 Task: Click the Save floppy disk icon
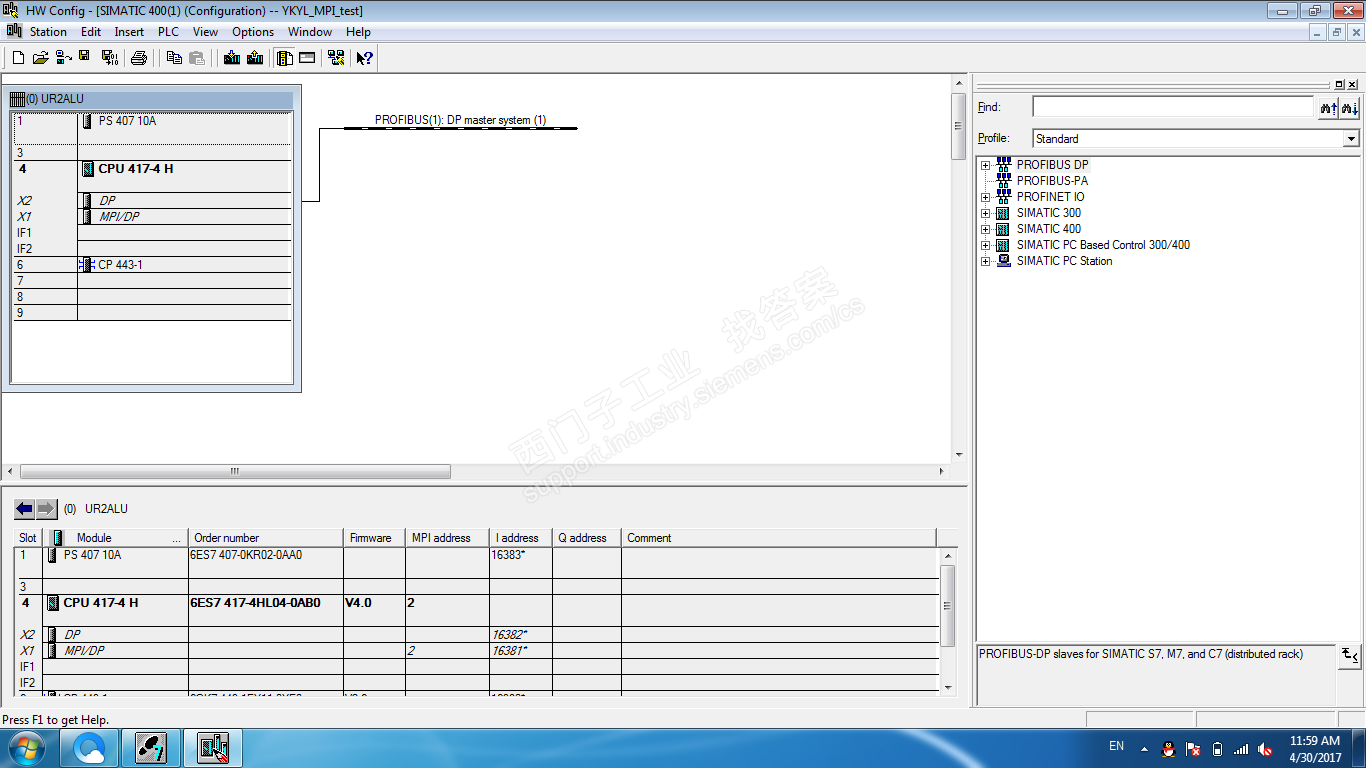pyautogui.click(x=86, y=58)
